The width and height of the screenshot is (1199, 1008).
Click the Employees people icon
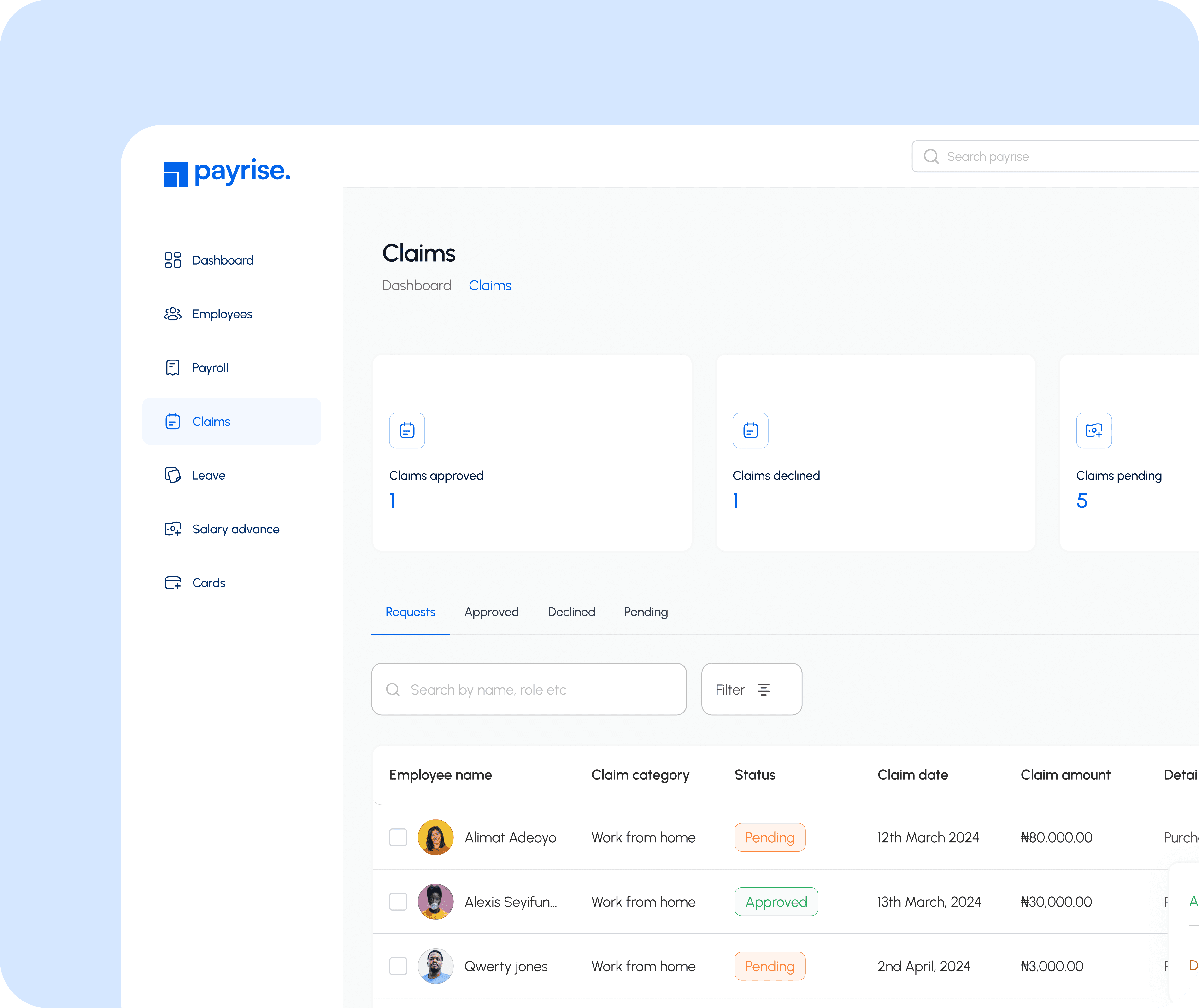click(x=172, y=314)
